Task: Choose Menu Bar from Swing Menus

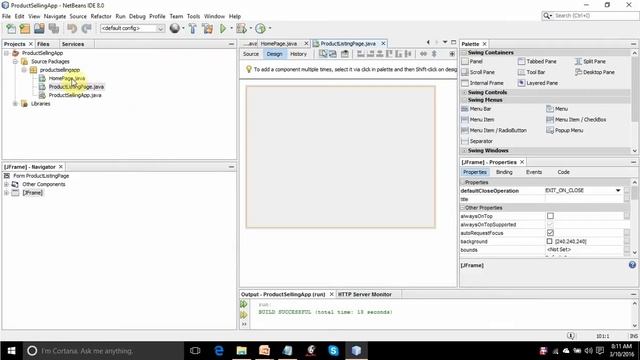Action: tap(476, 109)
